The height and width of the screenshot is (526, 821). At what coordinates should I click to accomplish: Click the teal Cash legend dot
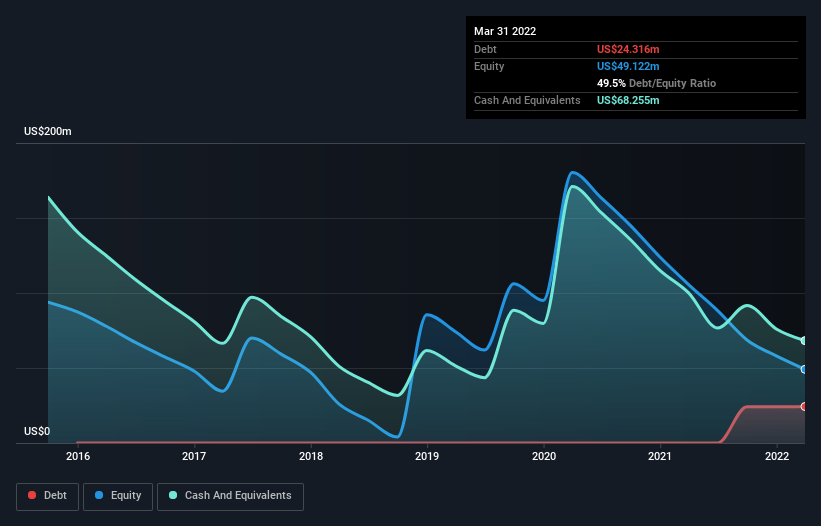pyautogui.click(x=173, y=495)
